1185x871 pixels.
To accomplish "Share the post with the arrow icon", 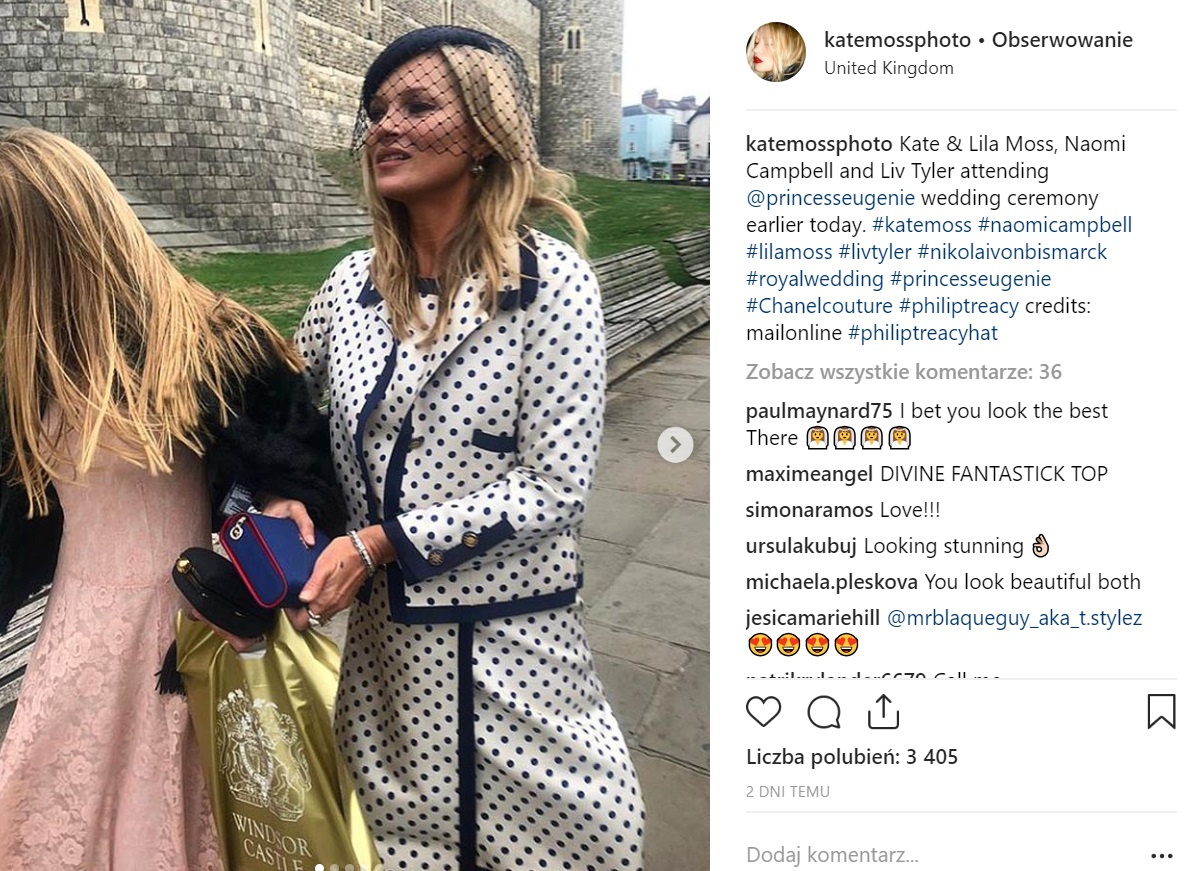I will coord(883,712).
